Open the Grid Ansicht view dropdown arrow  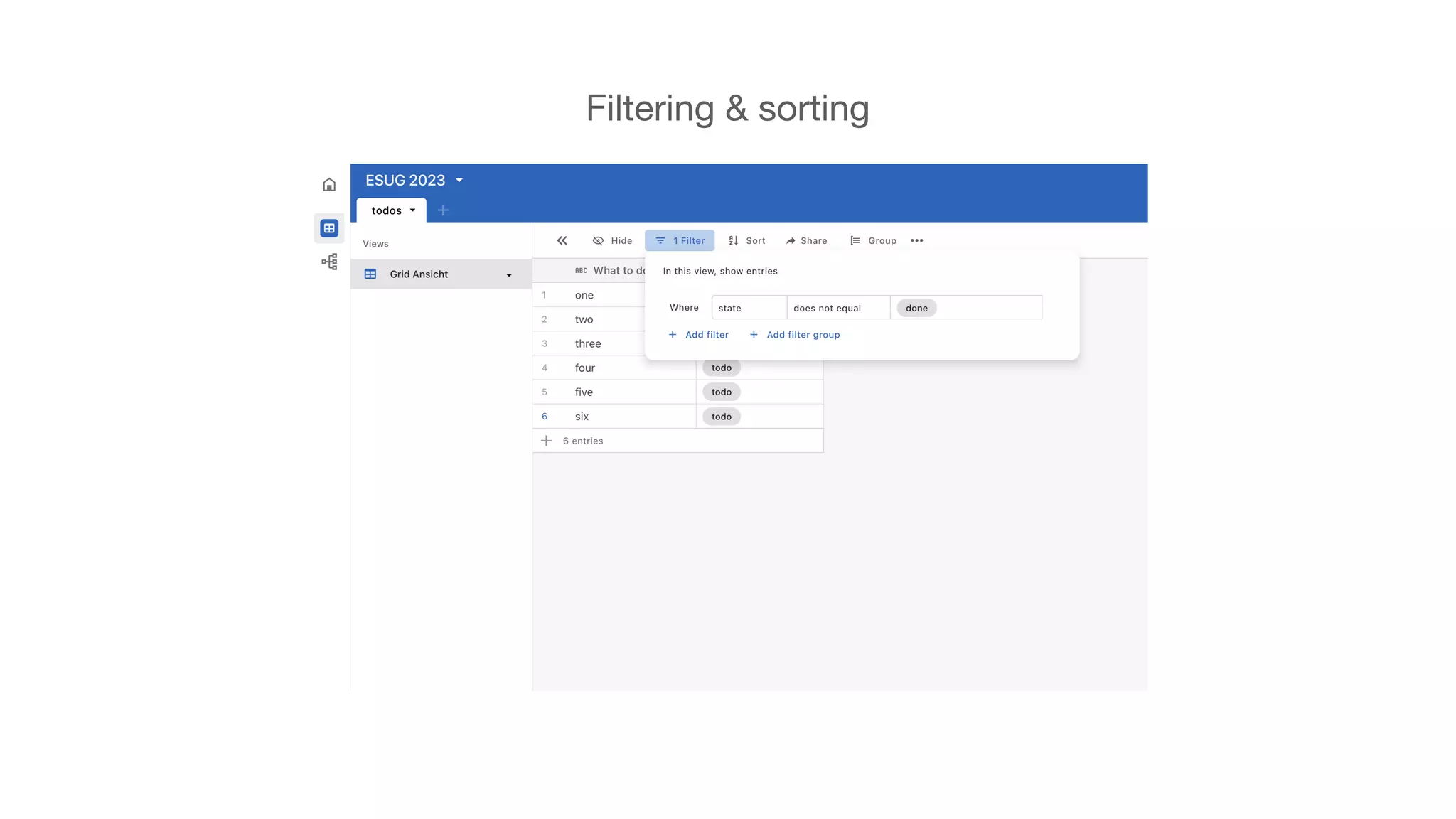coord(509,275)
